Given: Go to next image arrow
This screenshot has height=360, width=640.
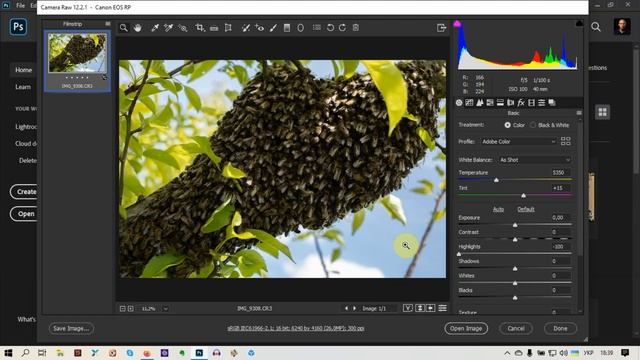Looking at the screenshot, I should coord(354,309).
